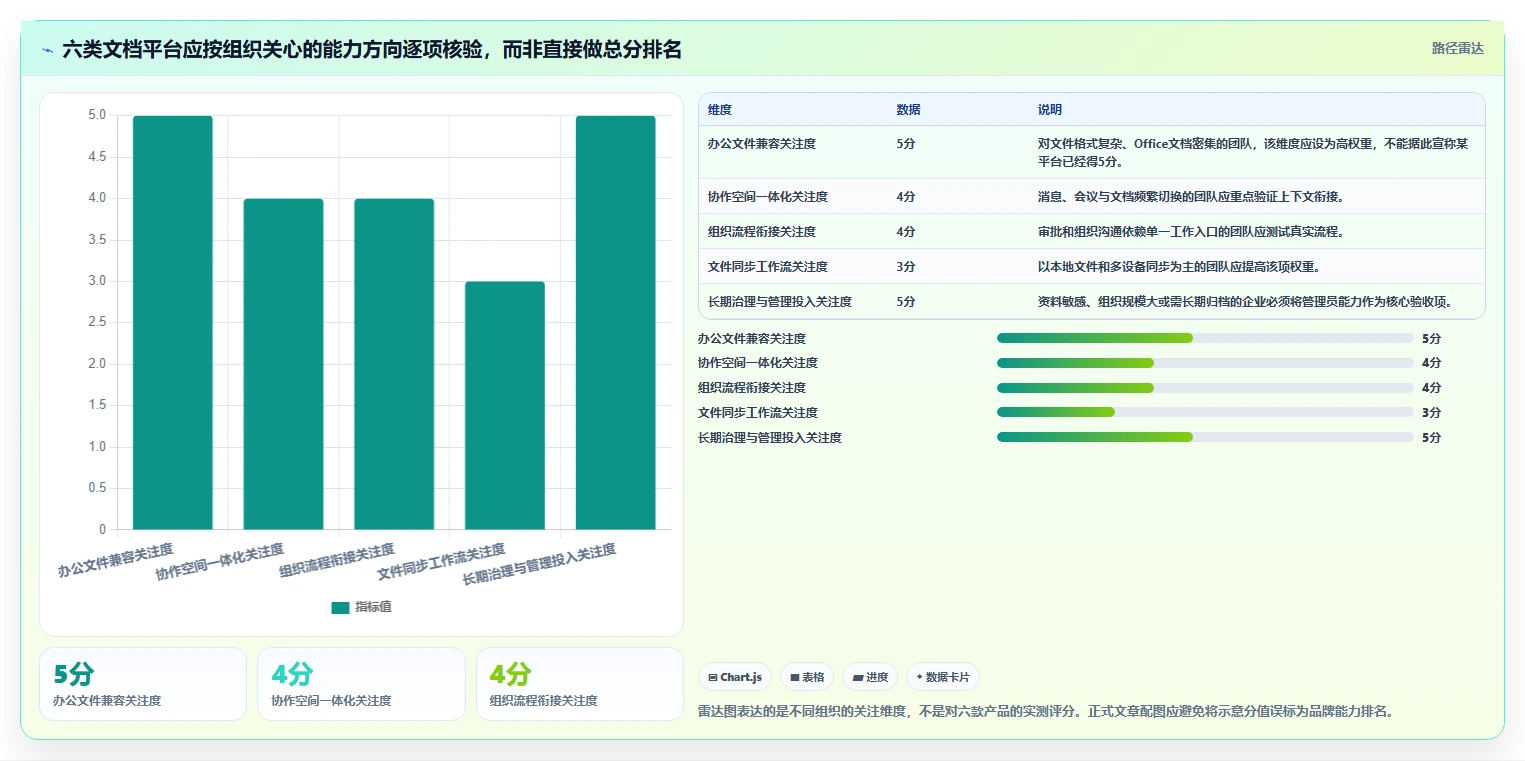Click the 3分 value in the table

pyautogui.click(x=906, y=267)
